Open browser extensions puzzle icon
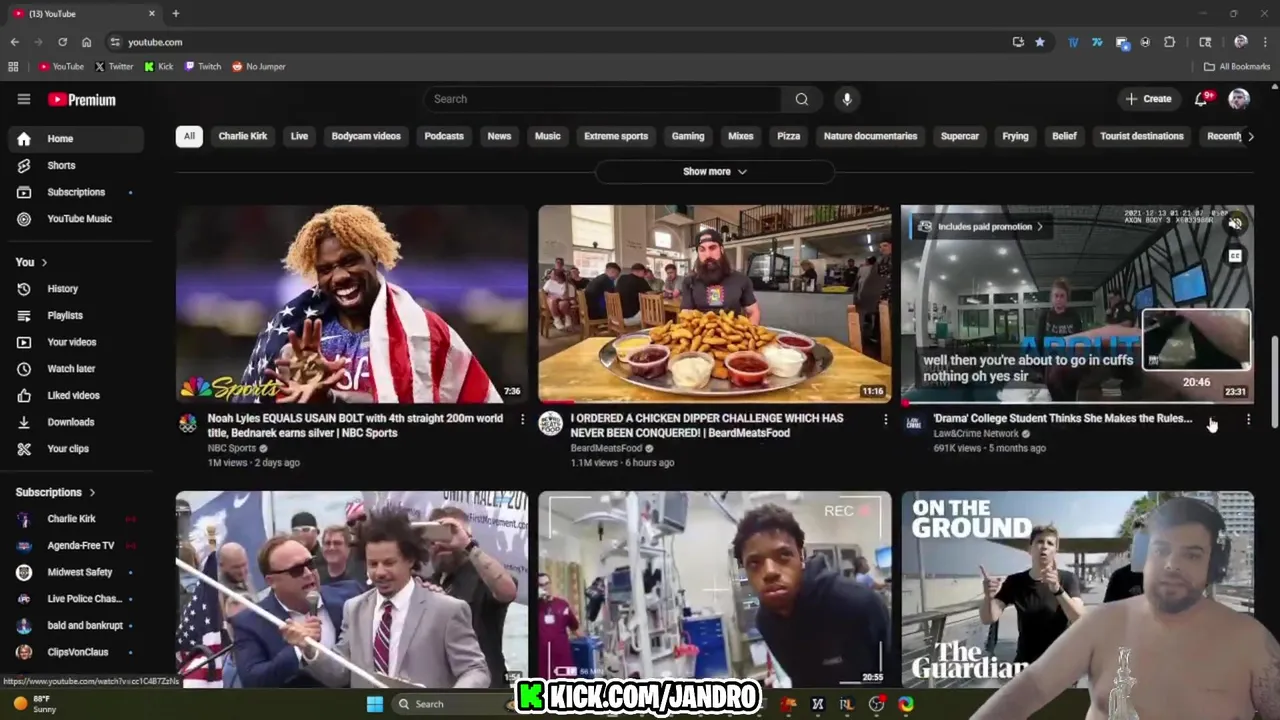1280x720 pixels. (x=1170, y=42)
